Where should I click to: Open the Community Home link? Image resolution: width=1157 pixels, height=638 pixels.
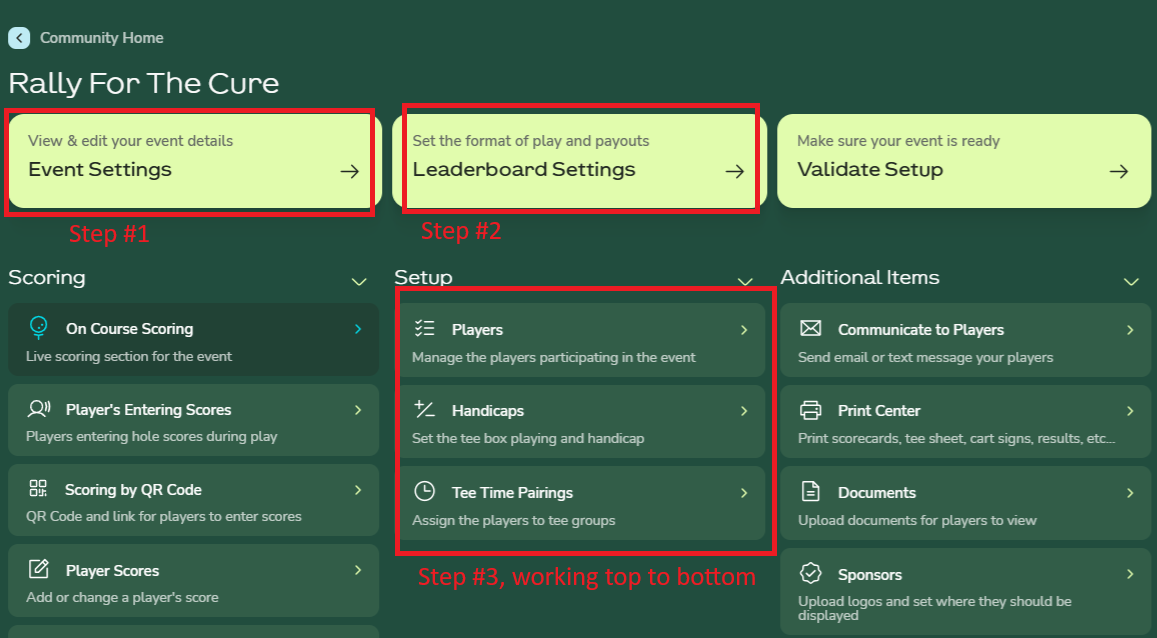[102, 38]
